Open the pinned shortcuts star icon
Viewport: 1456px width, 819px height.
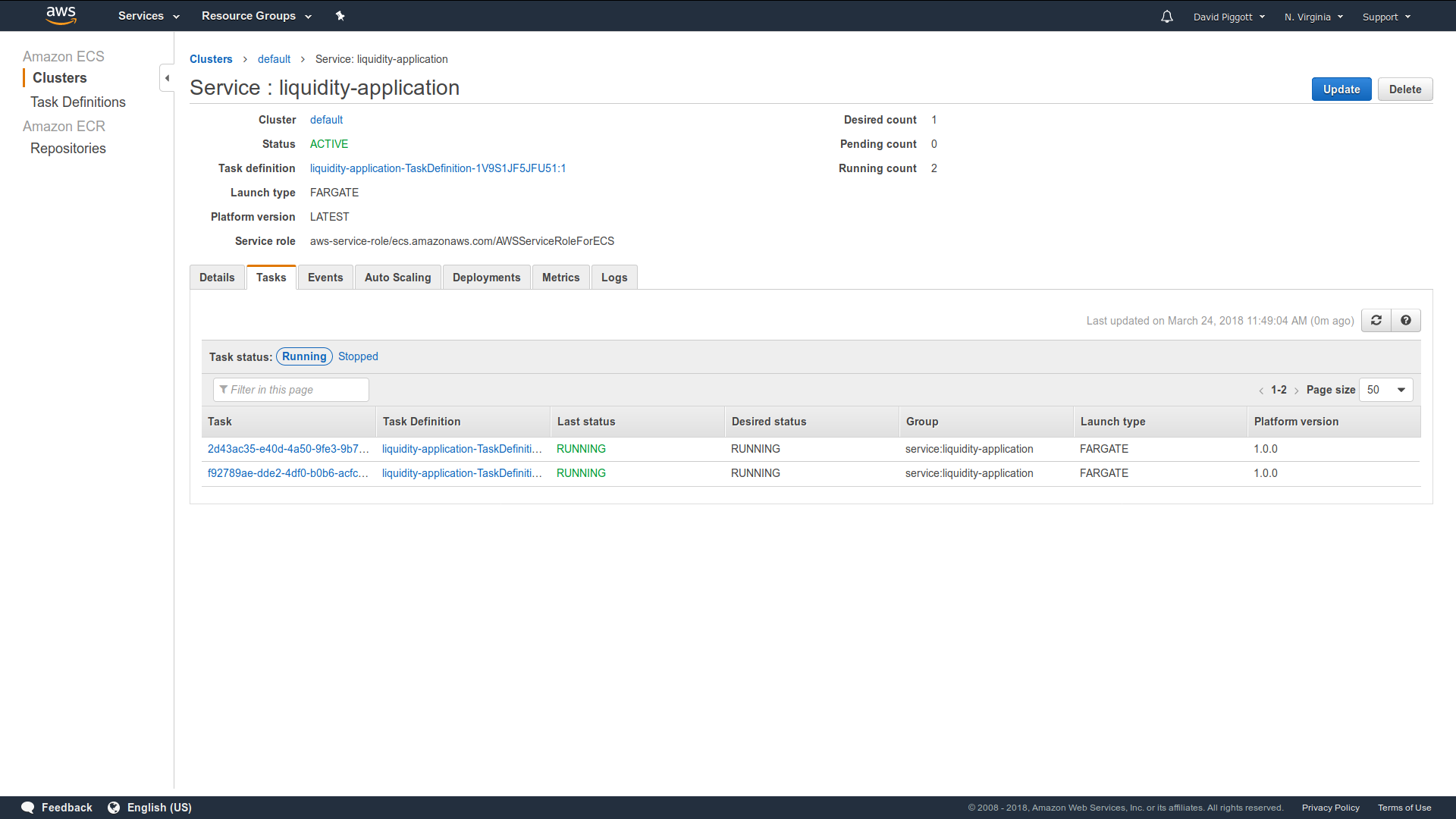340,15
